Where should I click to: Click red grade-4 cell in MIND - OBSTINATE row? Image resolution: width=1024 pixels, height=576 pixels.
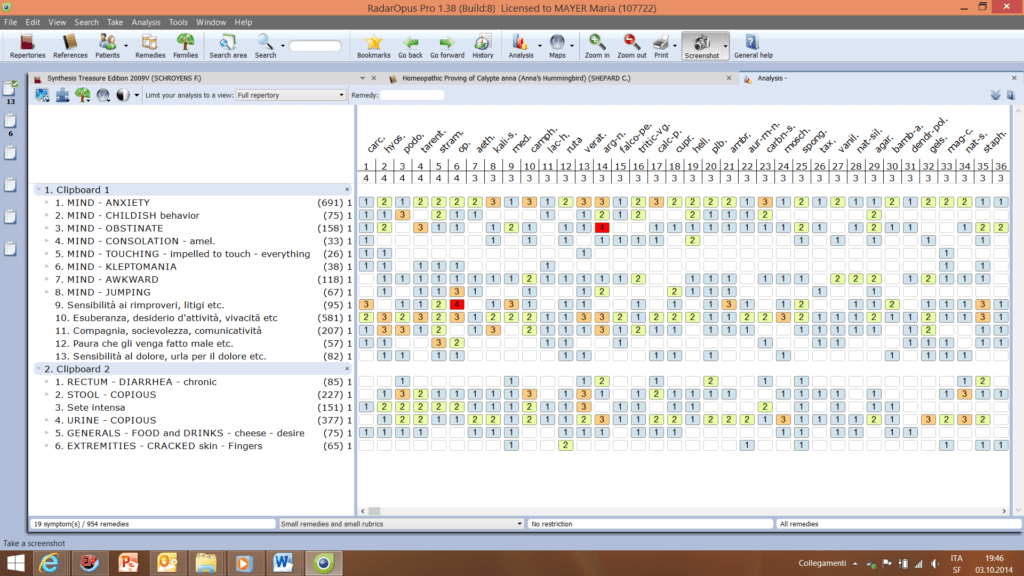[x=602, y=228]
